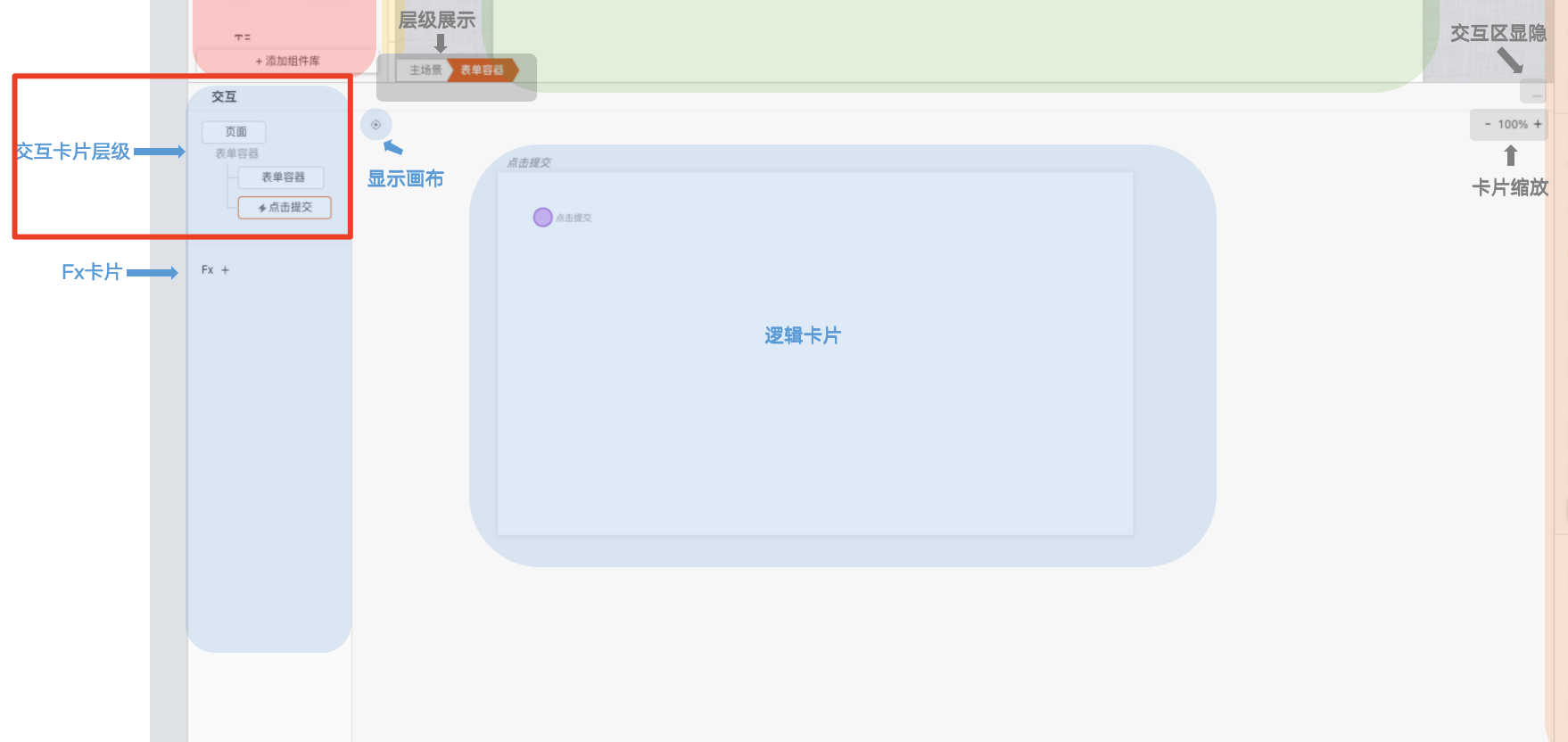
Task: Click the 添加组件库 button
Action: pos(287,61)
